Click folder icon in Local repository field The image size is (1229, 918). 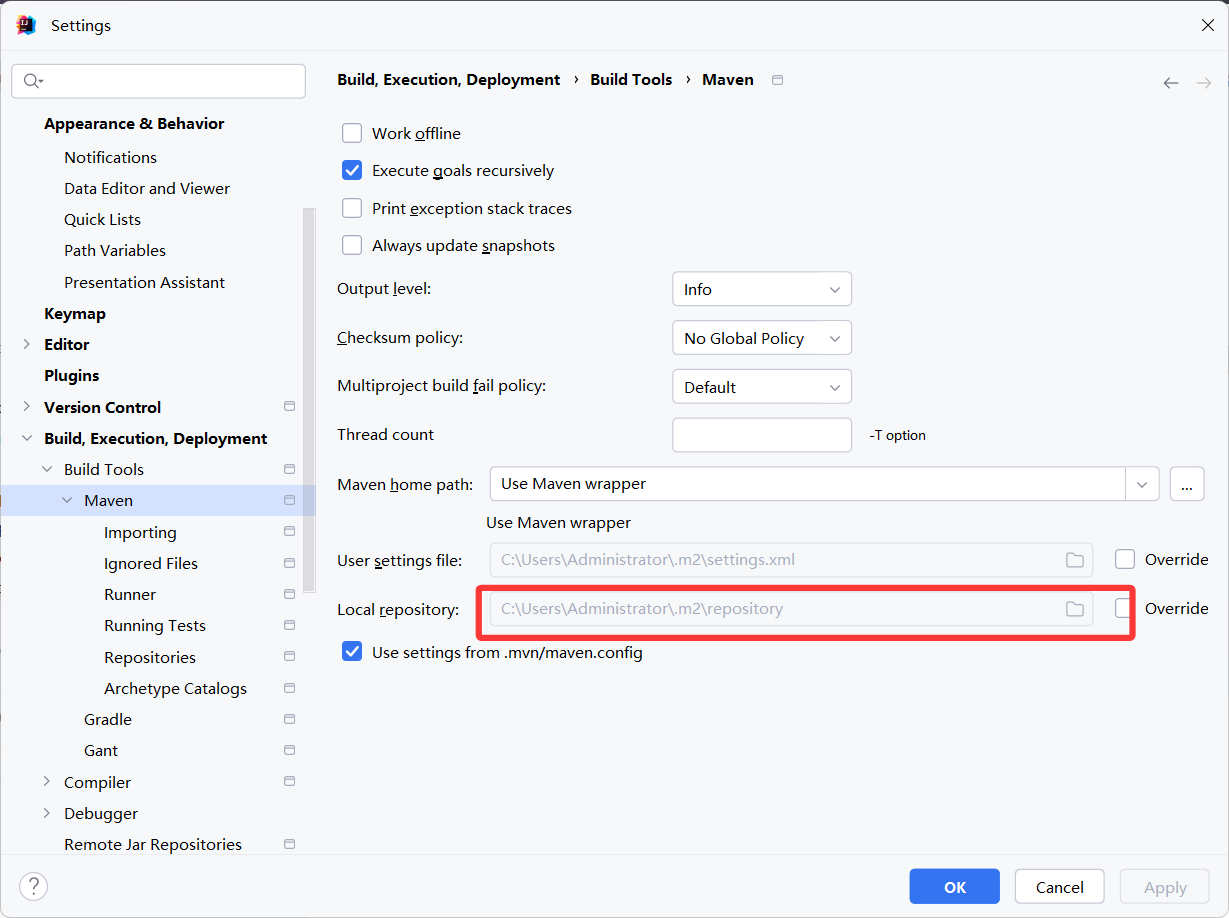(1075, 609)
